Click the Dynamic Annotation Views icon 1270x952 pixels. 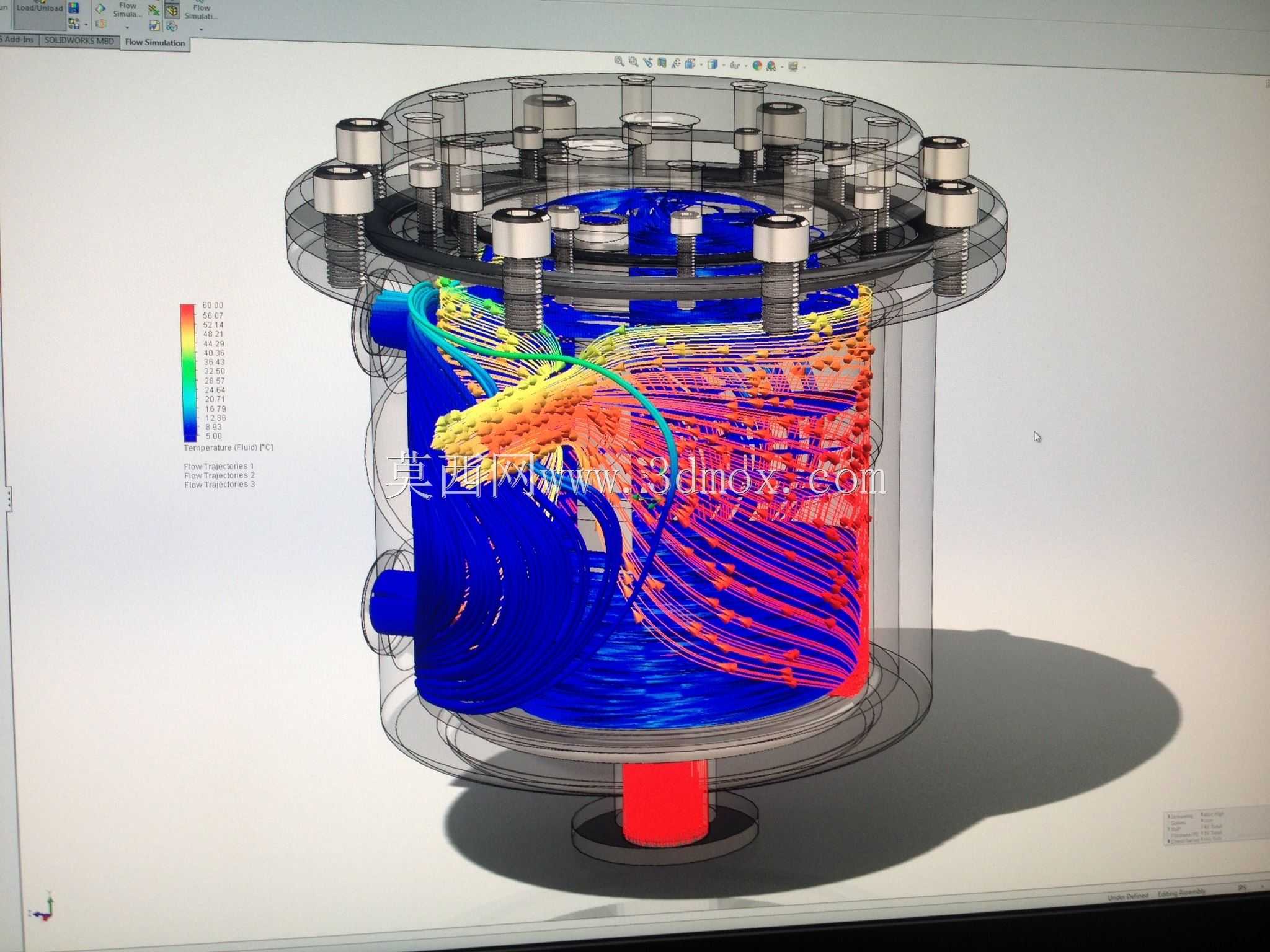676,64
